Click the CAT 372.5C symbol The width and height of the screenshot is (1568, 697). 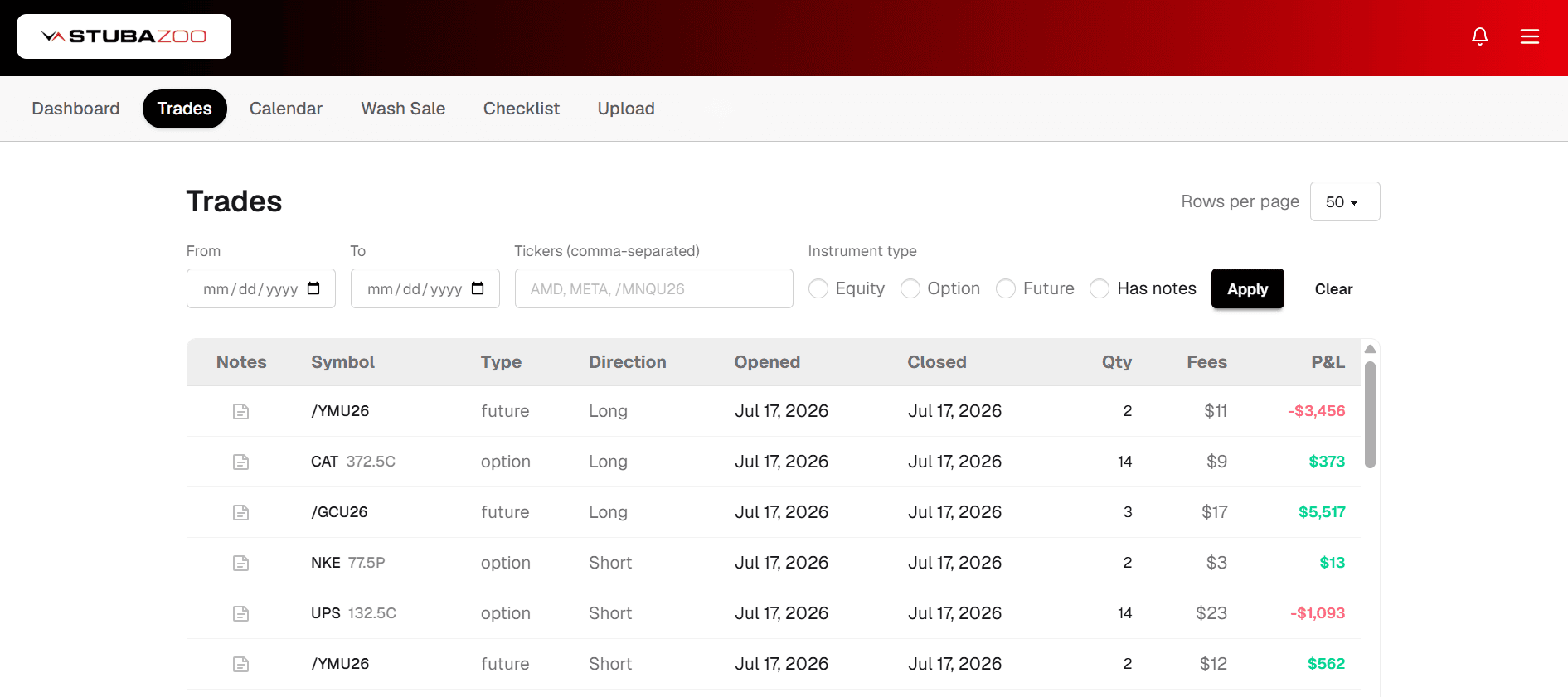353,462
